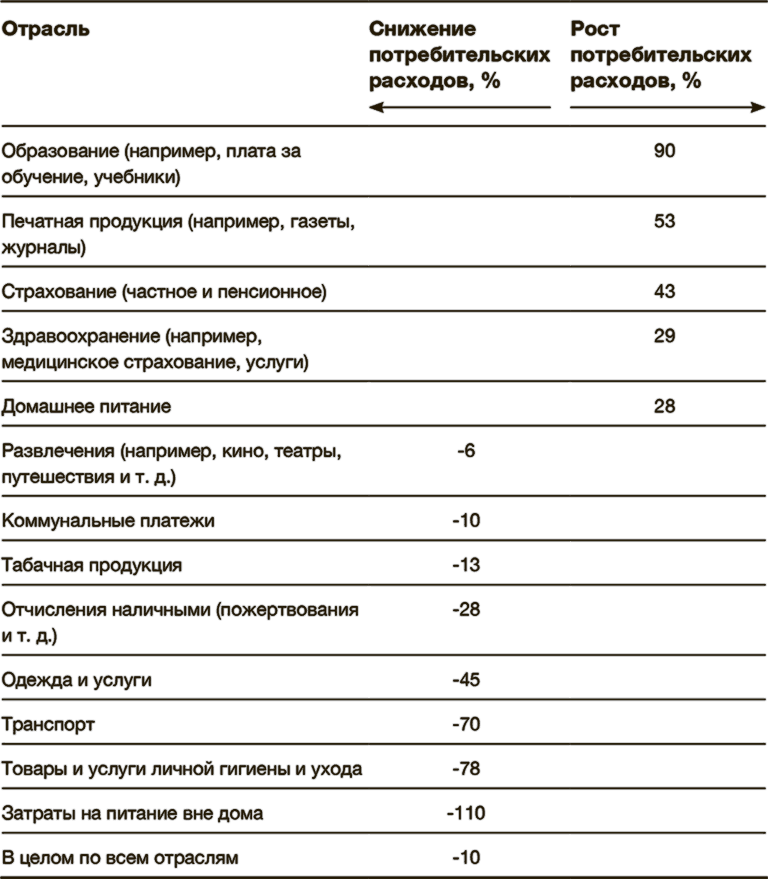Click the -110 value for eating out

[x=465, y=813]
